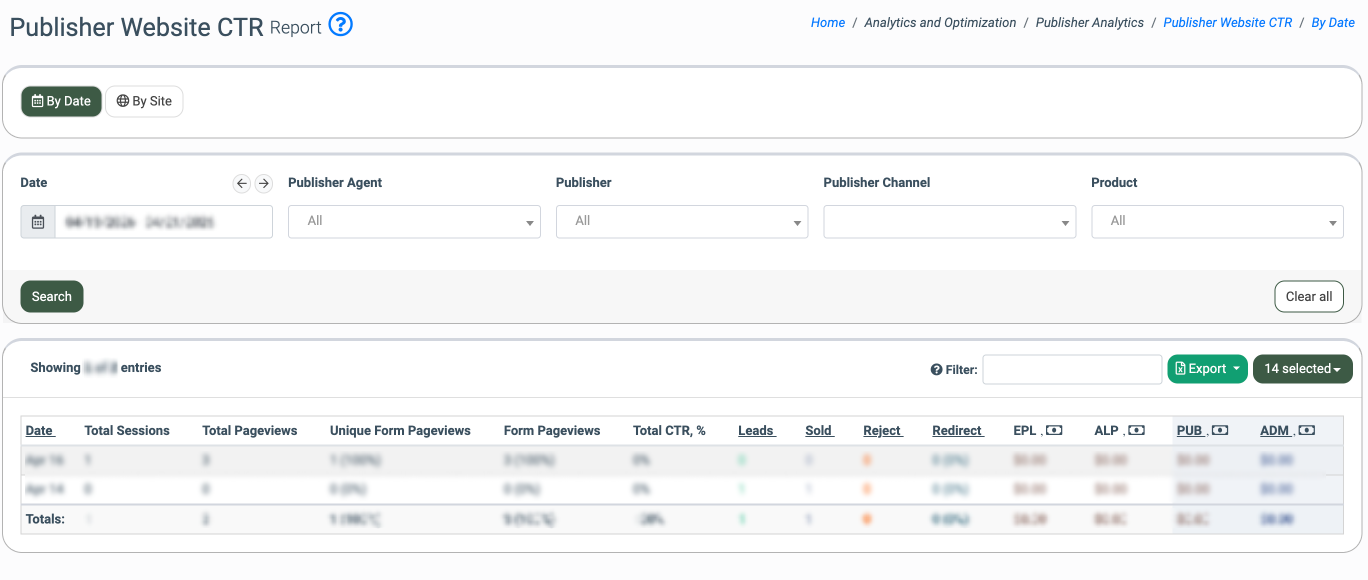Image resolution: width=1368 pixels, height=580 pixels.
Task: Click the money icon next to ADM
Action: (1306, 431)
